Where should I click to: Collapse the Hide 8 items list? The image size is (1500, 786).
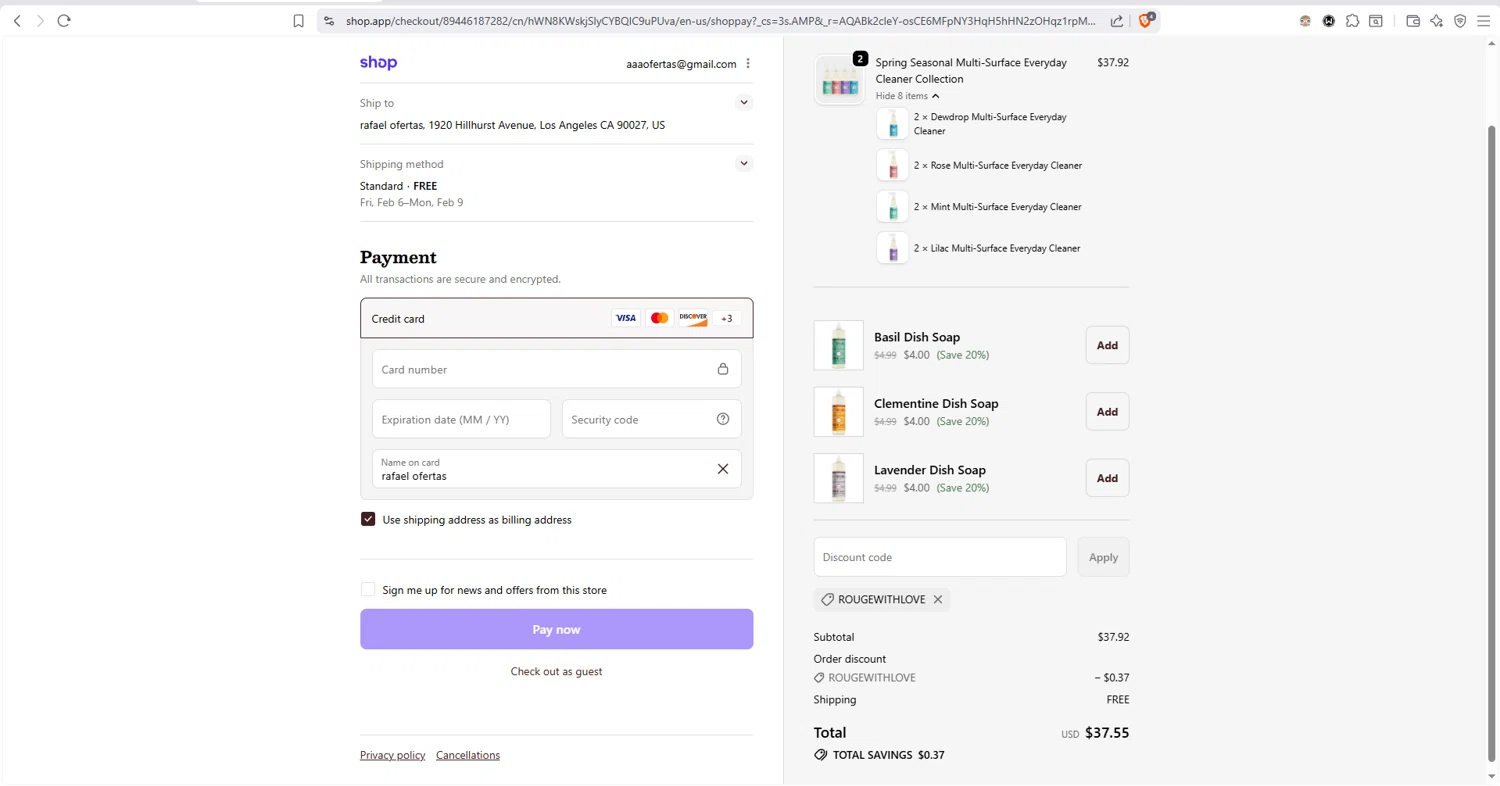pos(907,96)
